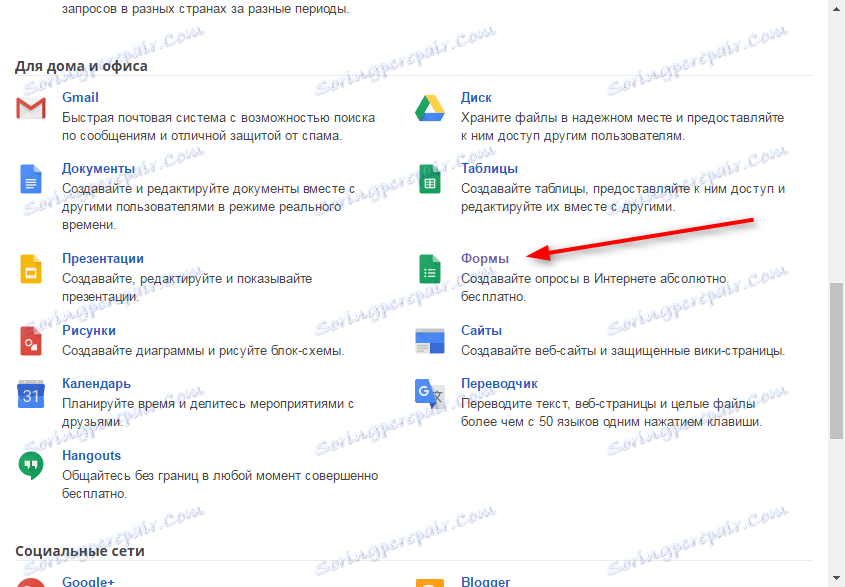
Task: Click the 'Быстрая почтовая система' description
Action: tap(218, 127)
